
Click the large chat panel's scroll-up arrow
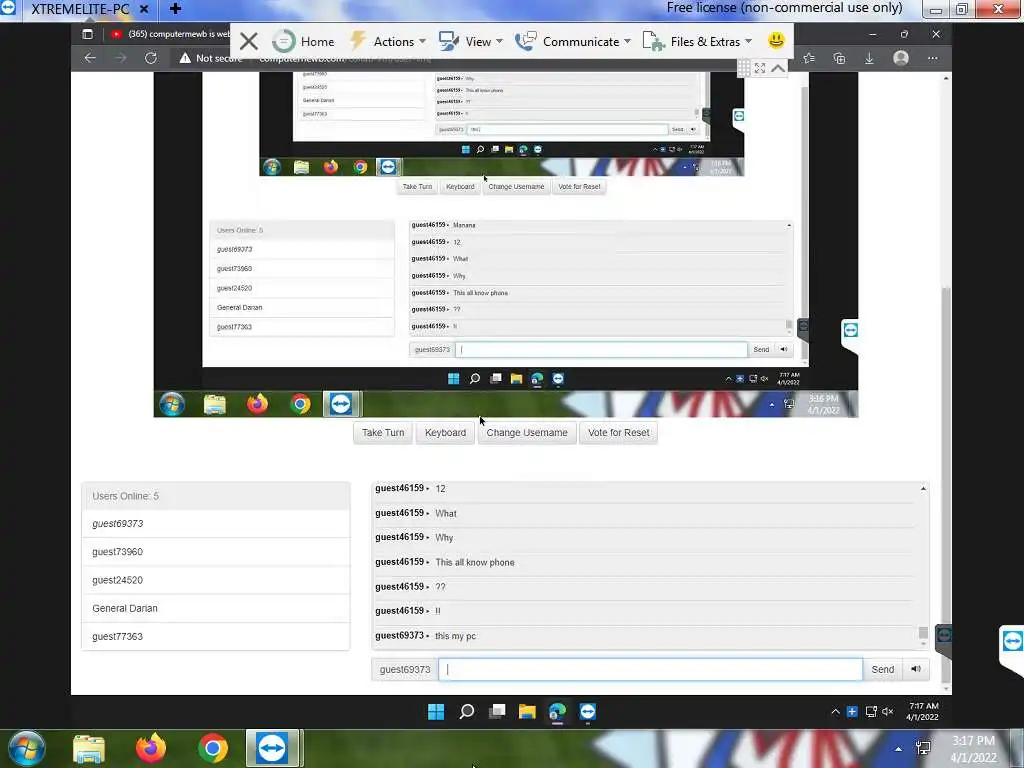(x=923, y=488)
